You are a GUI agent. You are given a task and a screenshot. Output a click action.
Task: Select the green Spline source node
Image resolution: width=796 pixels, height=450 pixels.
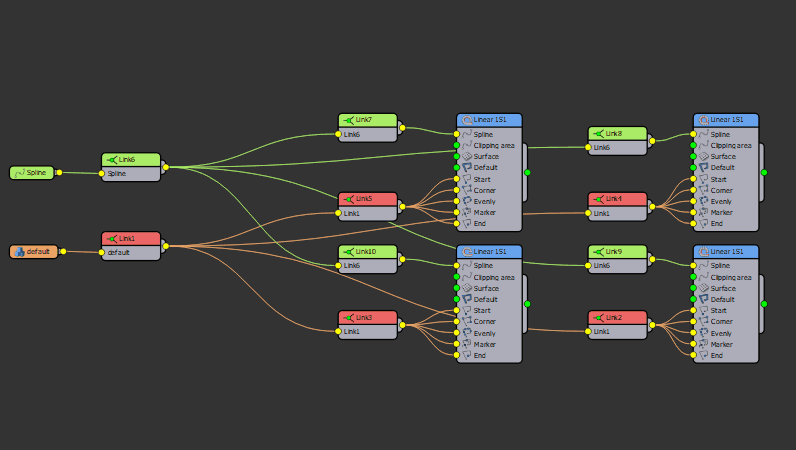click(x=31, y=172)
